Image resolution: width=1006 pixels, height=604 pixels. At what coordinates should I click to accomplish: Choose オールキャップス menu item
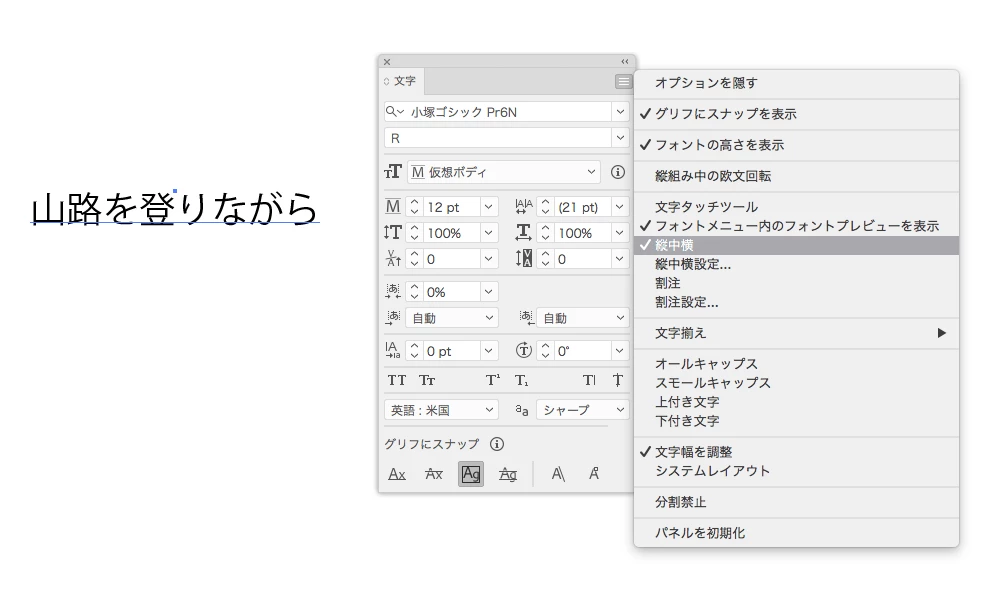(x=796, y=364)
